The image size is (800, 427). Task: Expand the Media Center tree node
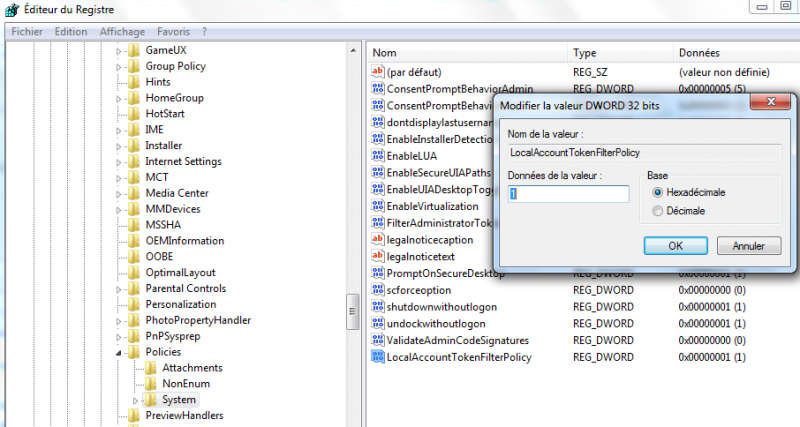pyautogui.click(x=119, y=193)
